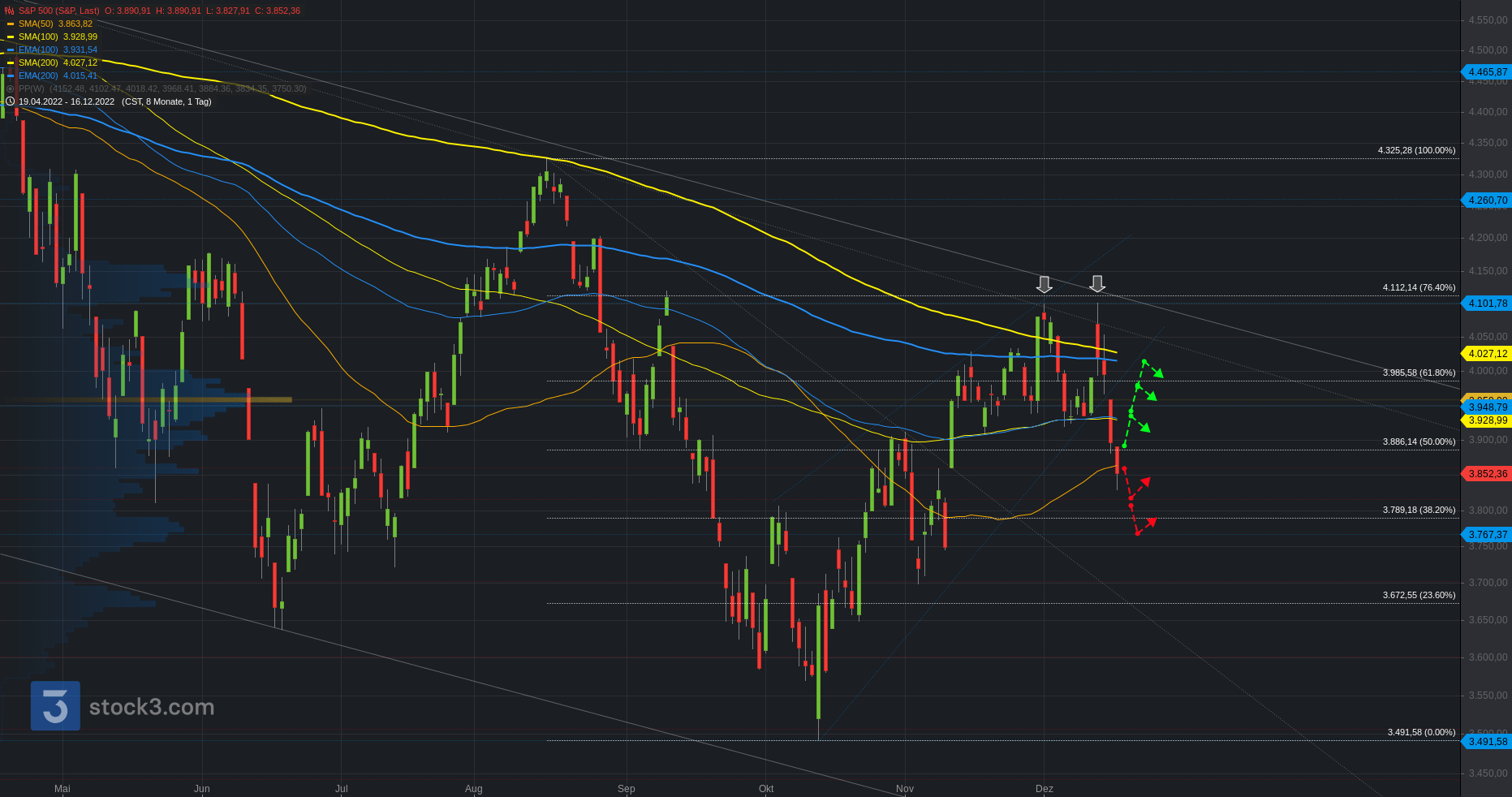
Task: Click the stock3.com watermark text
Action: 151,707
